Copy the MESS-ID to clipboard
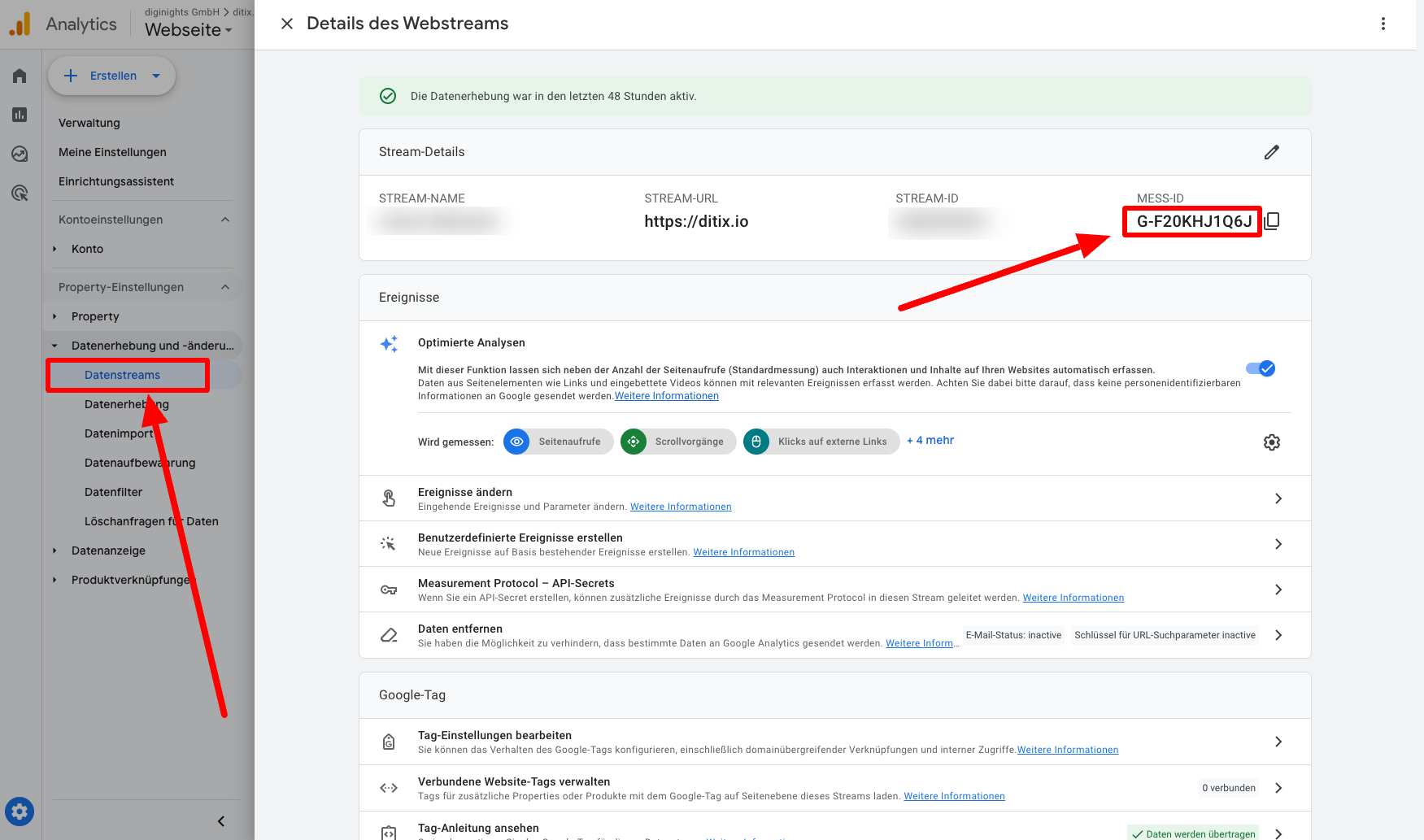This screenshot has width=1424, height=840. [1273, 221]
